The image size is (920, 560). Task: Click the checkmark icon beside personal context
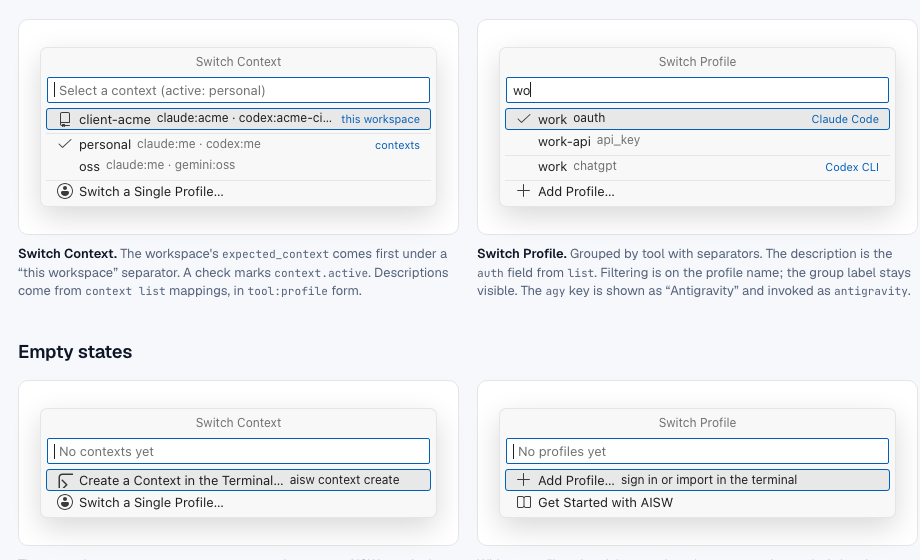65,144
